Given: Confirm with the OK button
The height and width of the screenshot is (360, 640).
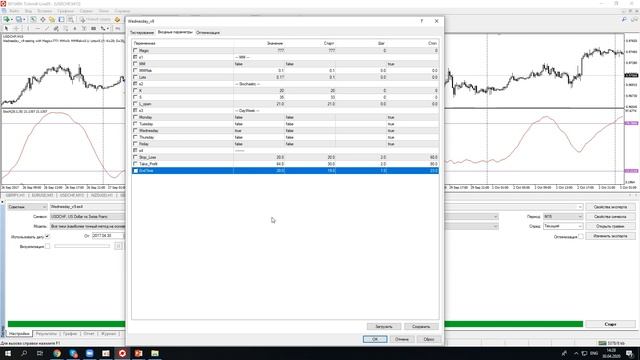Looking at the screenshot, I should click(x=375, y=339).
